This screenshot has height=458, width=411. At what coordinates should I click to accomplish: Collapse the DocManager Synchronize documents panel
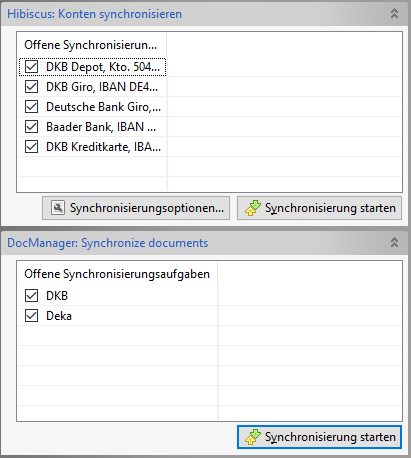(x=394, y=242)
